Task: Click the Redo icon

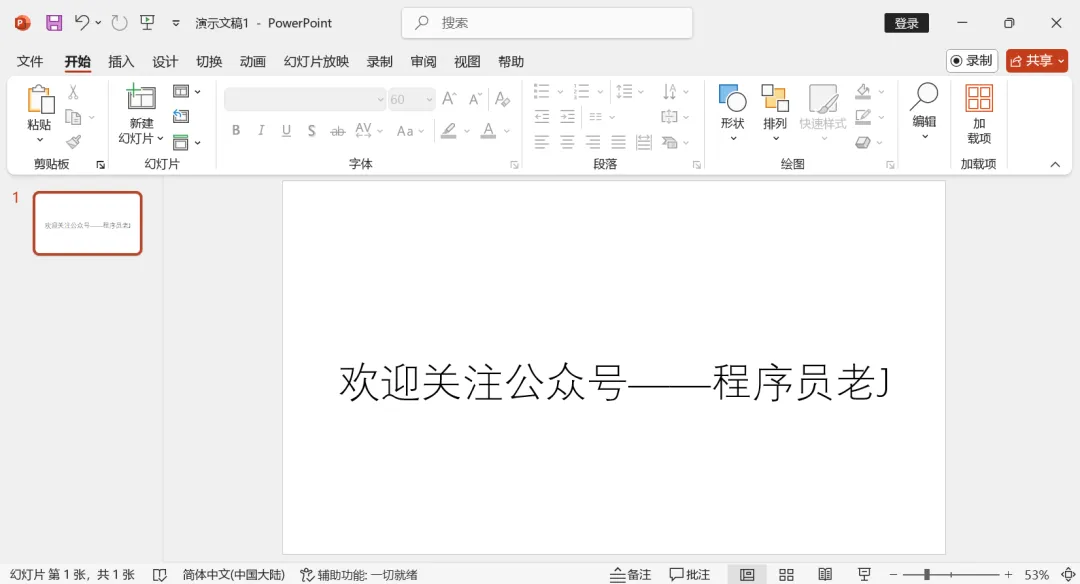Action: tap(119, 23)
